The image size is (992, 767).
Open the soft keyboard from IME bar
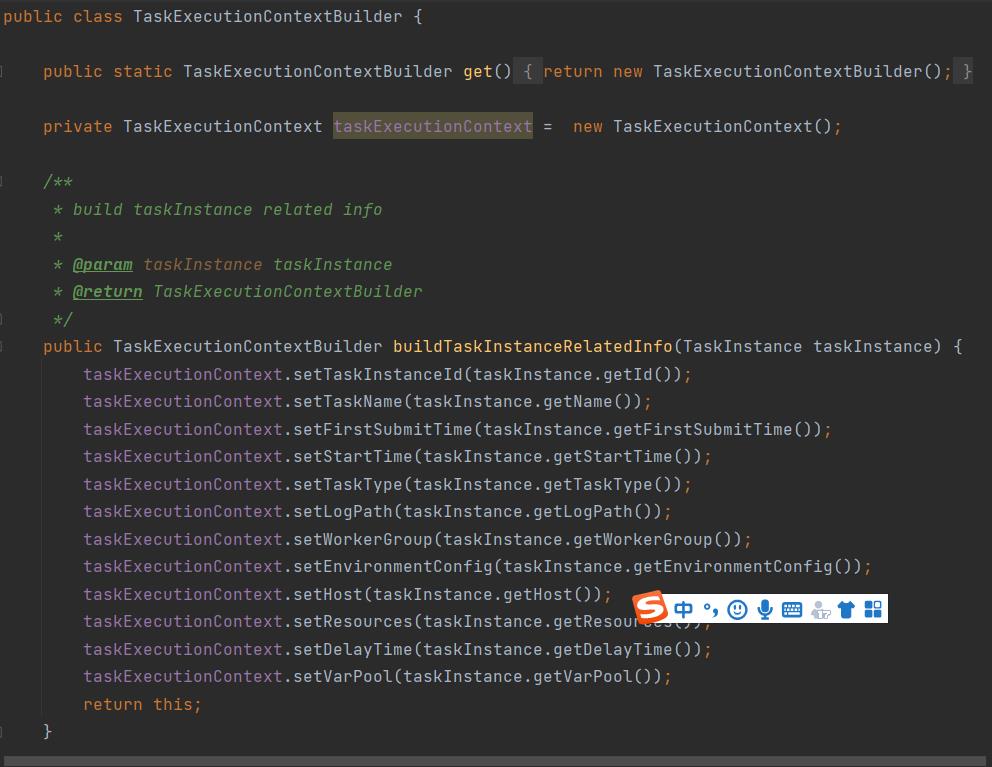(x=791, y=609)
